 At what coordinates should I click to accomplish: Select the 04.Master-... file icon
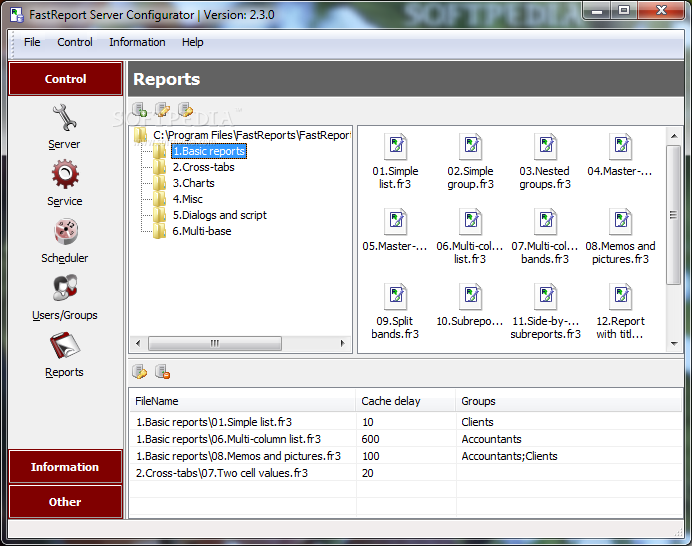pos(621,146)
